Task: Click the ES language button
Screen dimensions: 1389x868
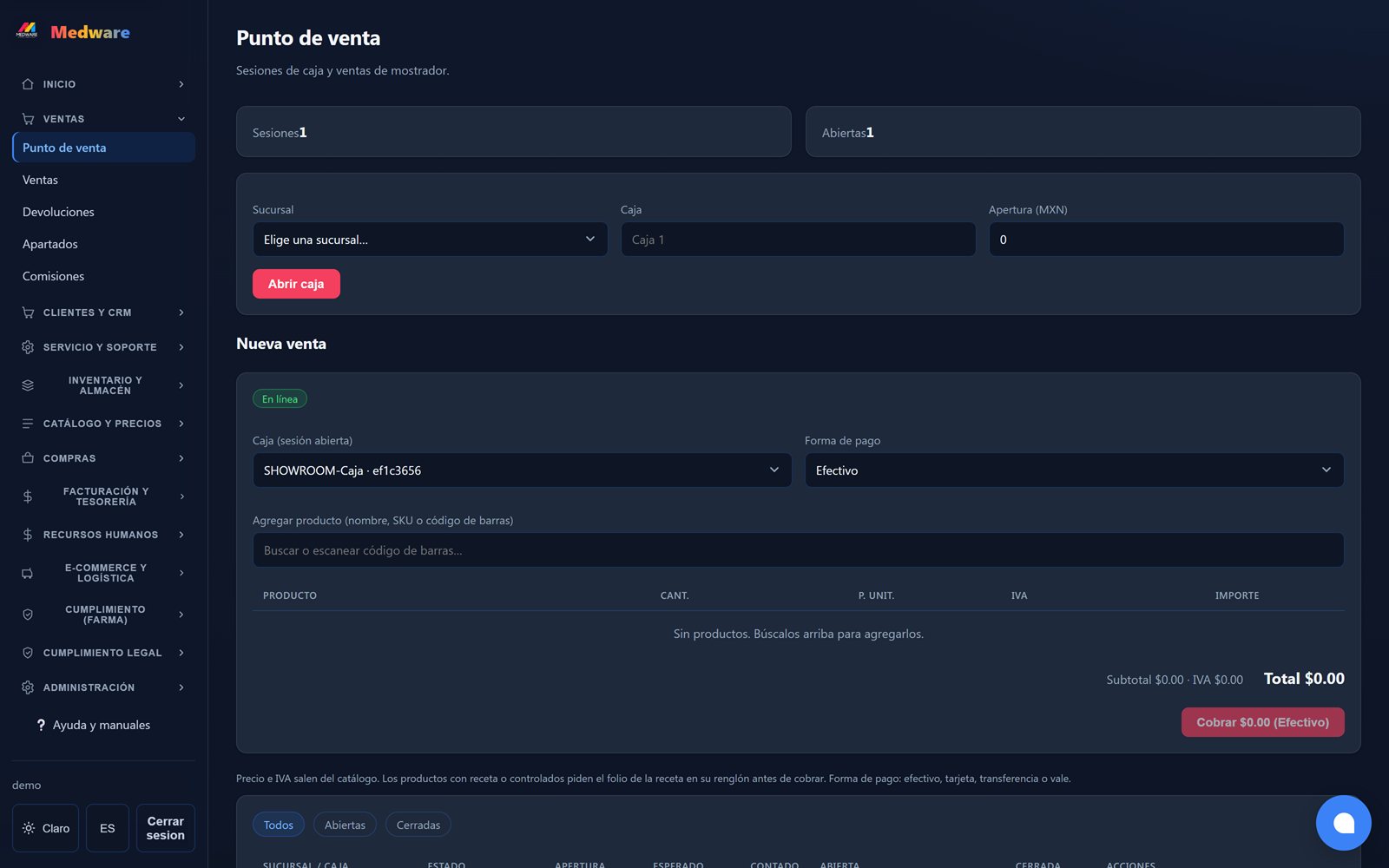Action: pos(108,828)
